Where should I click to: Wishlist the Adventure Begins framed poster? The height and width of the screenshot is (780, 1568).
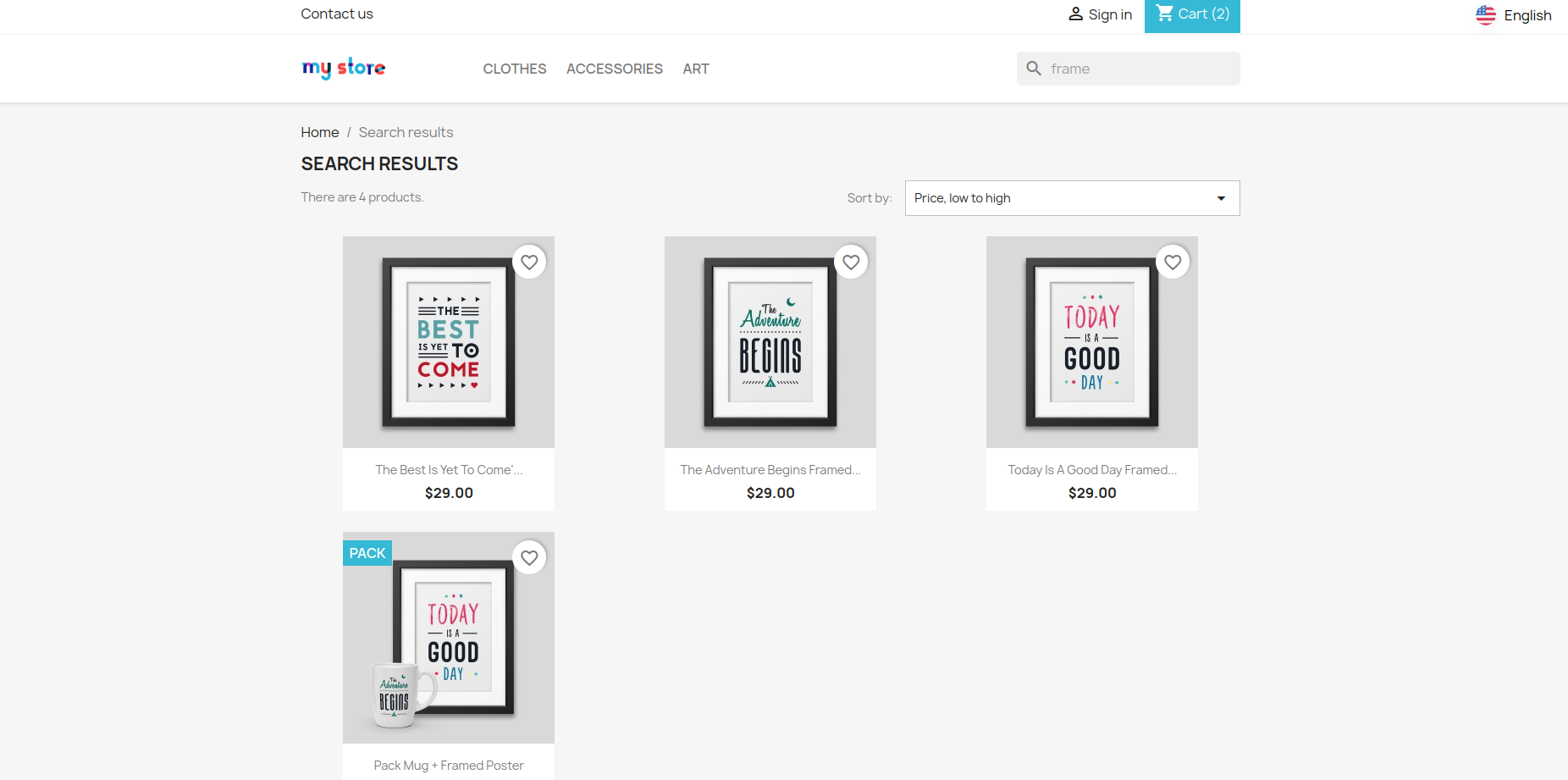click(x=851, y=263)
